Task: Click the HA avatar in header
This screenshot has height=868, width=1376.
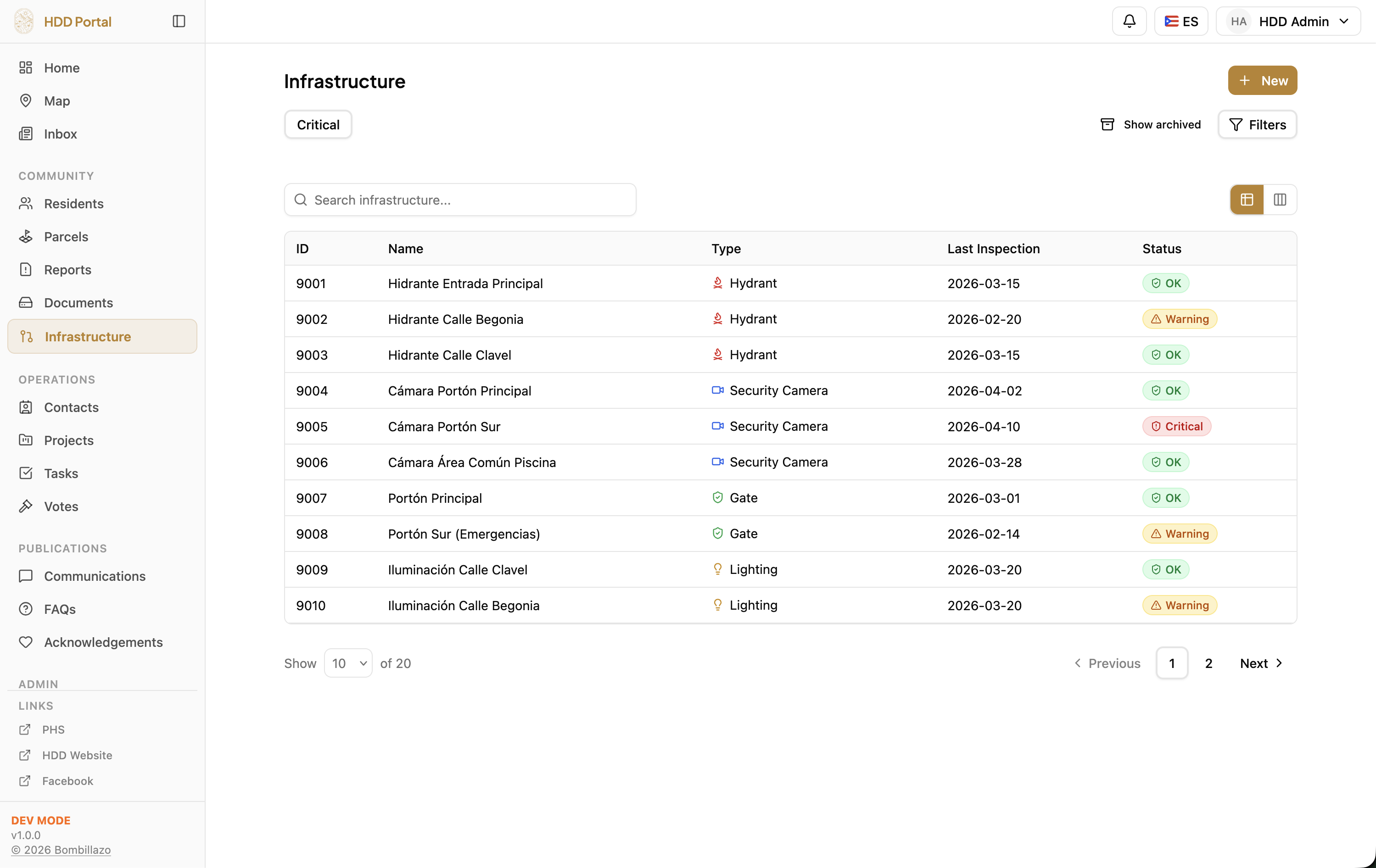Action: (1238, 21)
